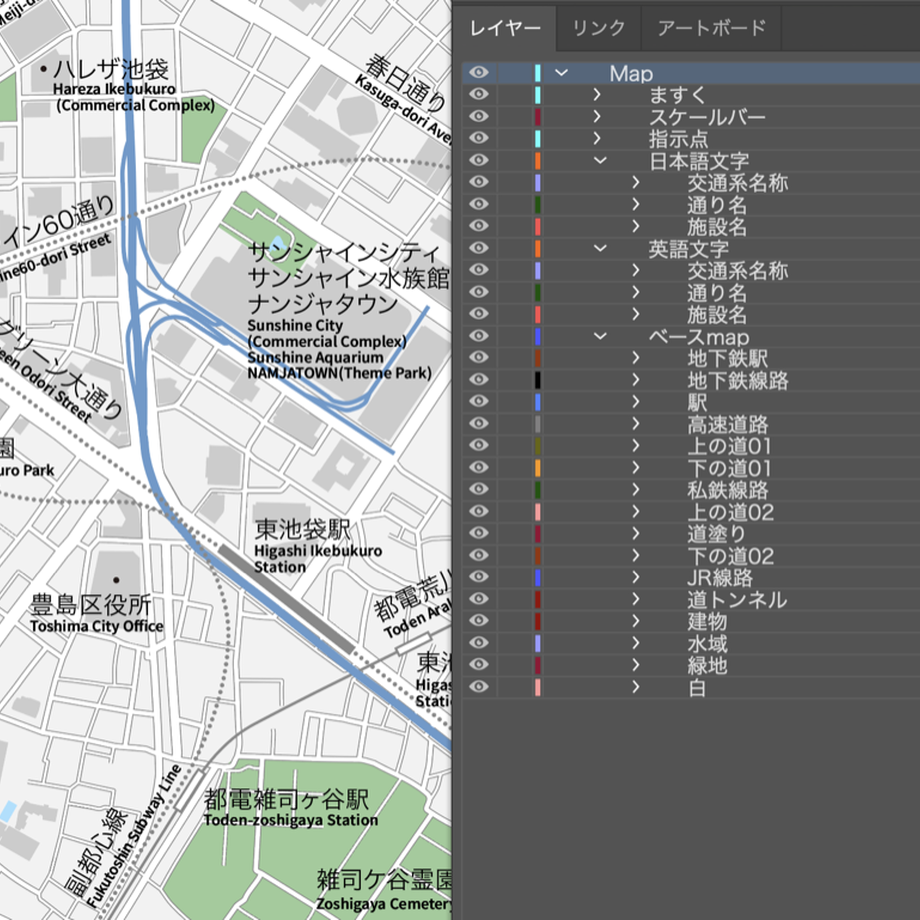Toggle visibility of the JR線路 layer
920x920 pixels.
(x=479, y=577)
